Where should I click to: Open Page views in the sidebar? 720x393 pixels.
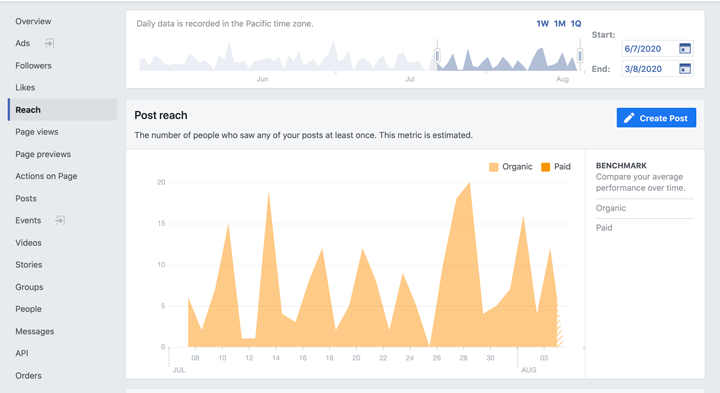coord(37,132)
